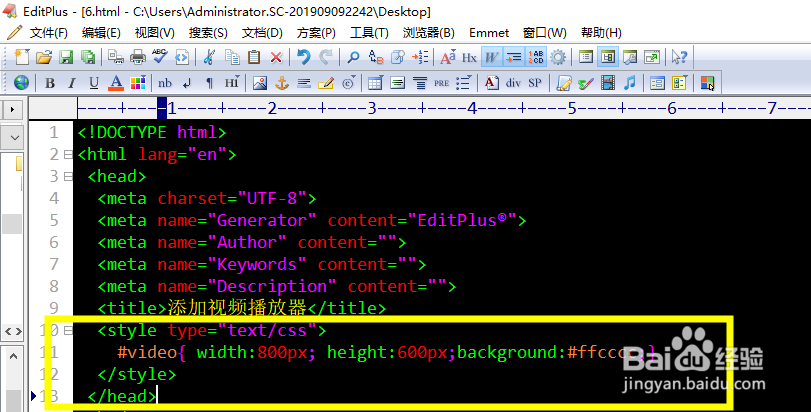Screen dimensions: 811x412
Task: Open the Font (Aa) dropdown
Action: pos(447,56)
